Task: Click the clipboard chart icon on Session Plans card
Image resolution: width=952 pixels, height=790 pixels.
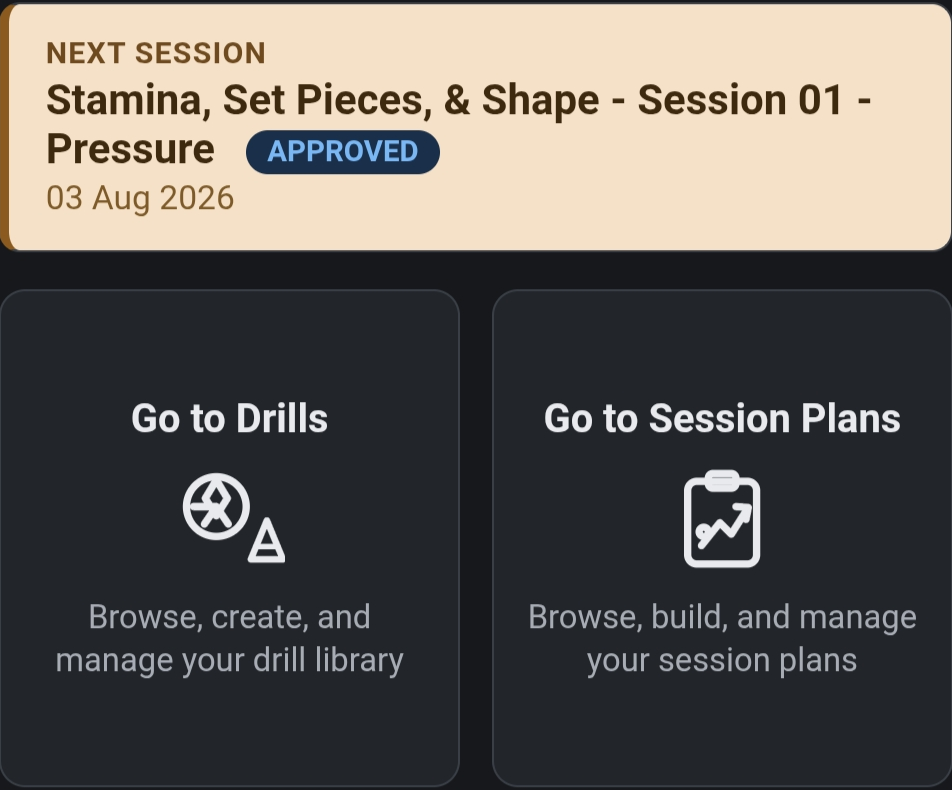Action: click(722, 519)
